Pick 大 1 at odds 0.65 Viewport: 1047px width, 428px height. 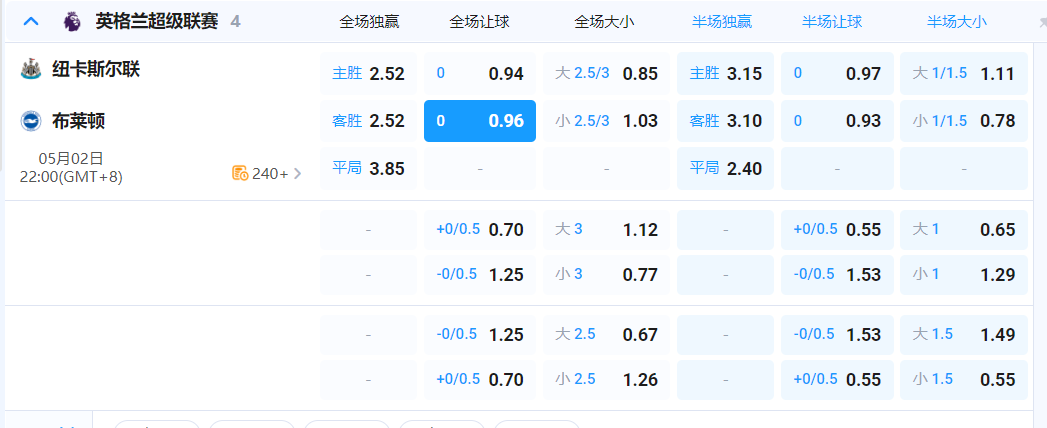964,230
